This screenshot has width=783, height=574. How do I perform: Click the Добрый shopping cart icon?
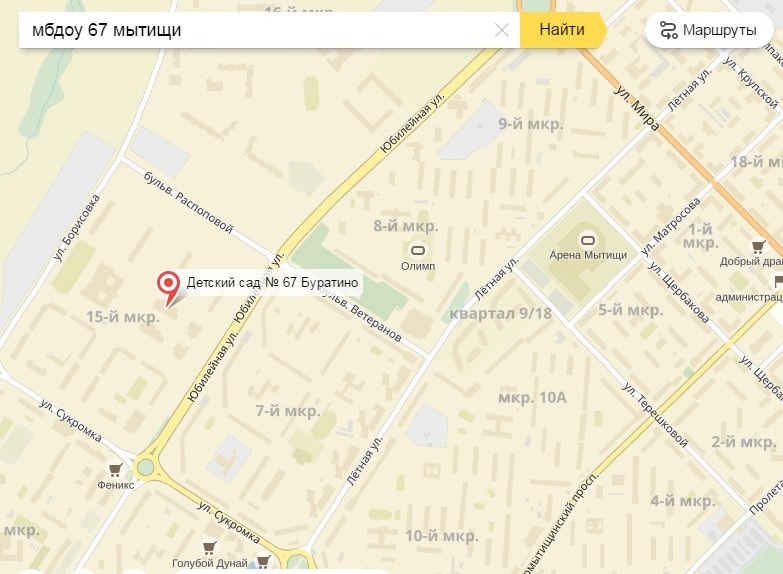click(x=758, y=247)
